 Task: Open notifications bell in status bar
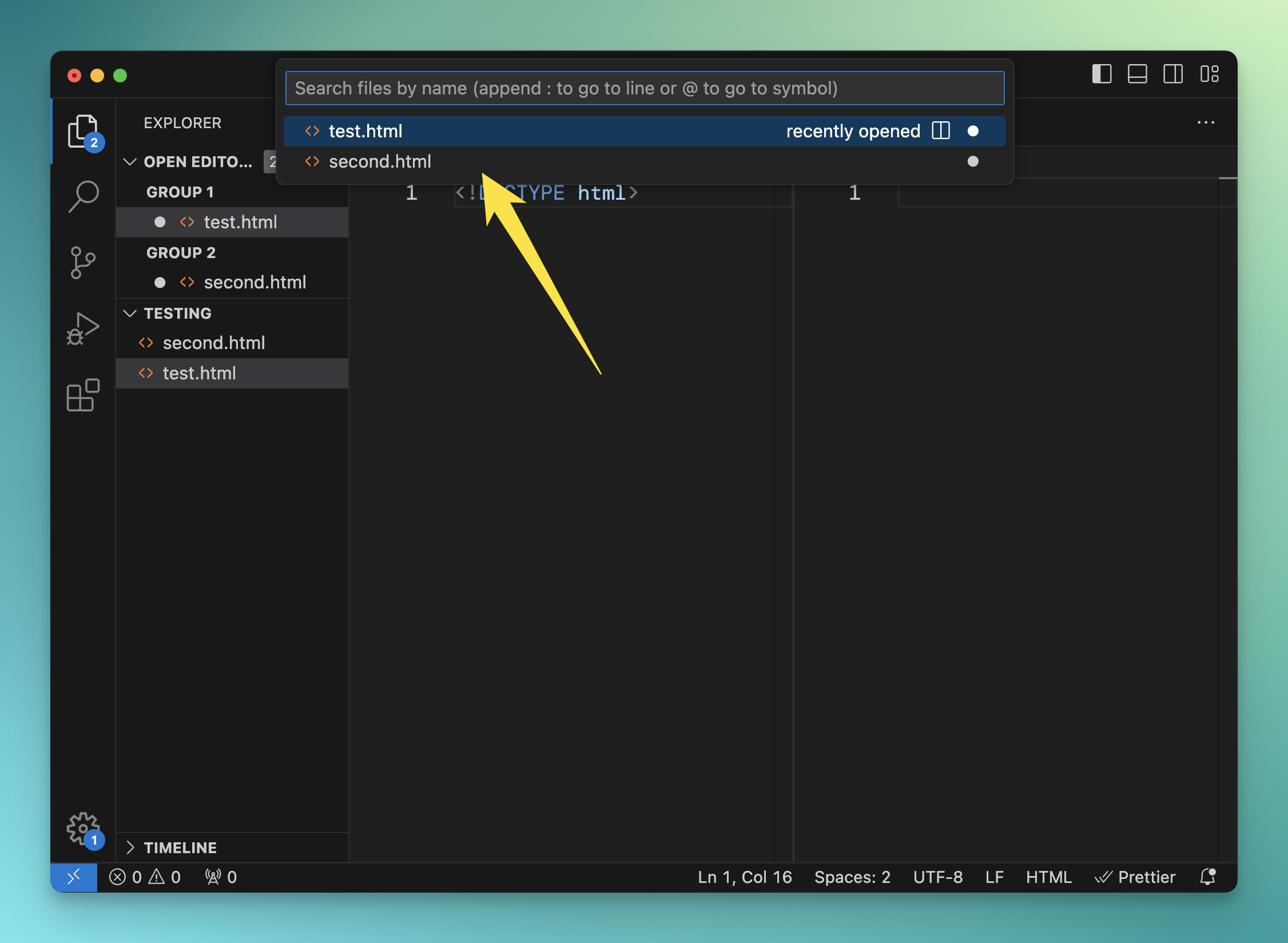tap(1207, 877)
